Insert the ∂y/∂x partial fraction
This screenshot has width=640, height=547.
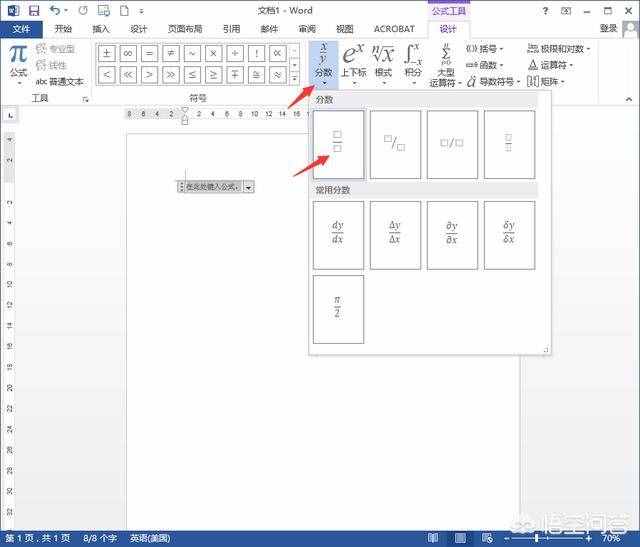pos(452,235)
